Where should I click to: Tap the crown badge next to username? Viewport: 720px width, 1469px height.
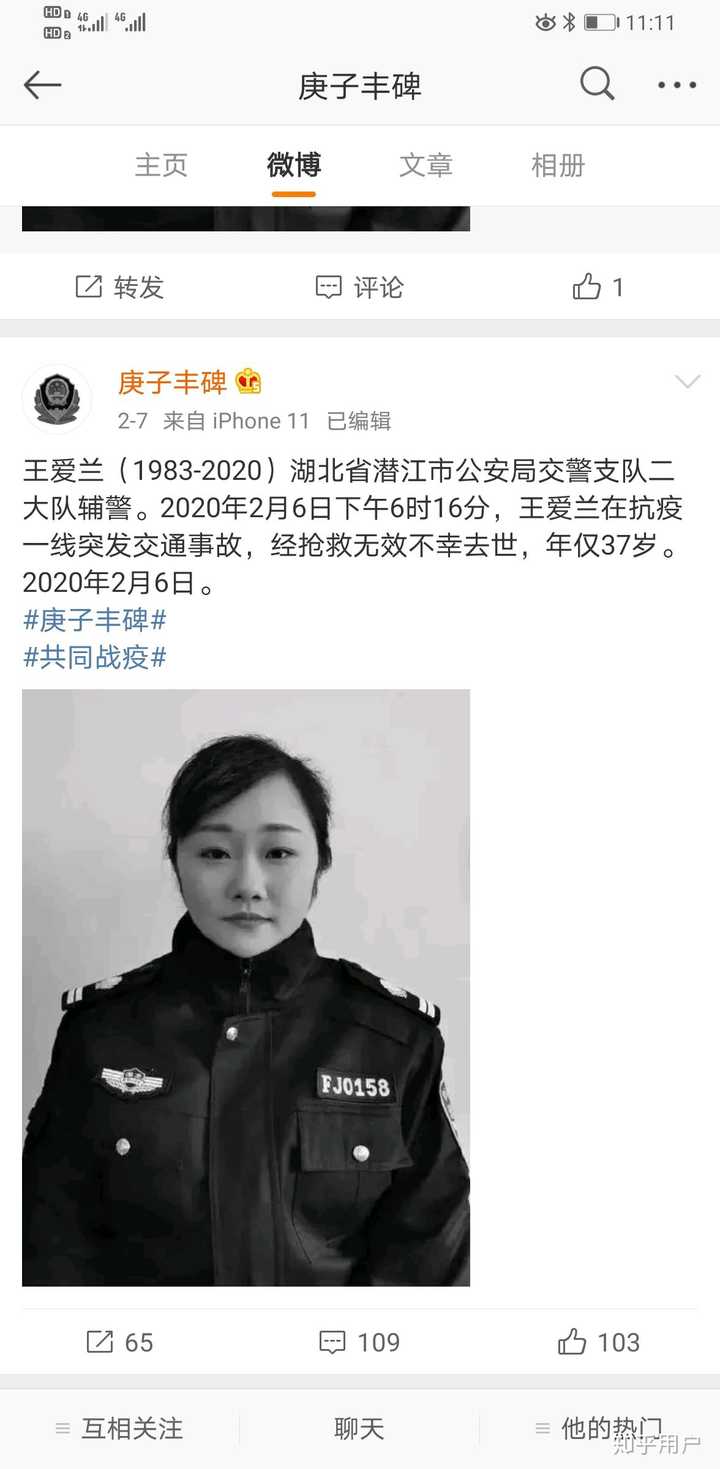248,381
